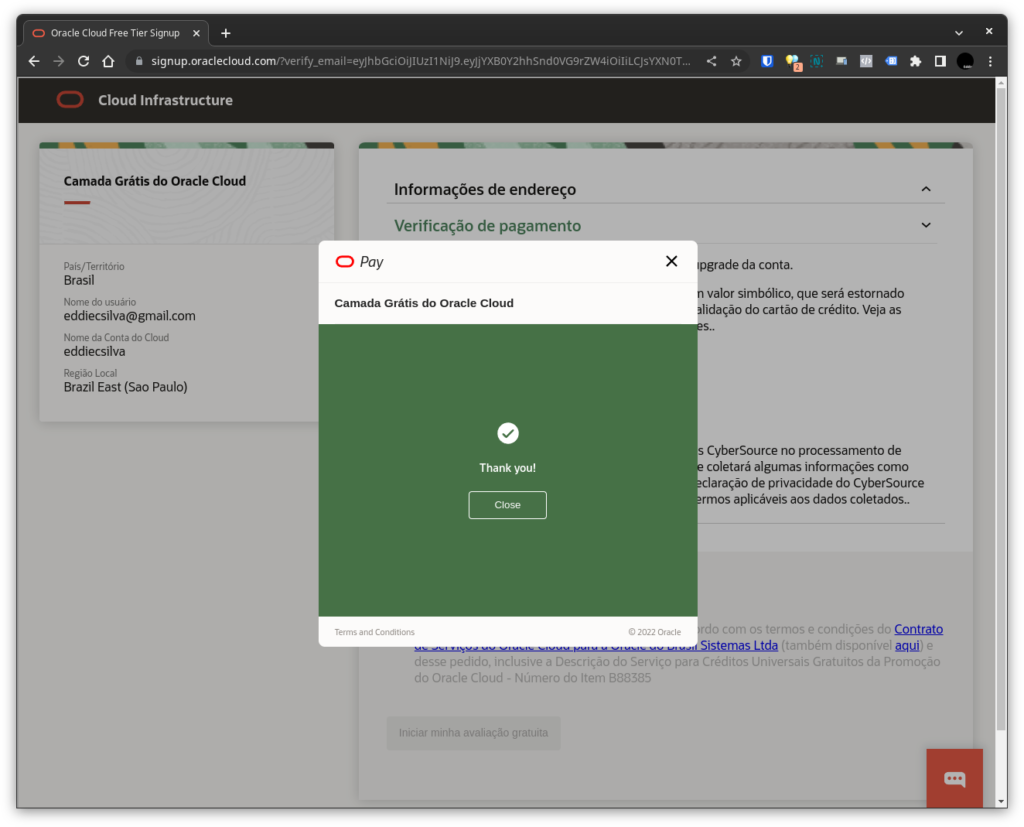This screenshot has height=827, width=1024.
Task: Click the Thank you! message
Action: tap(507, 468)
